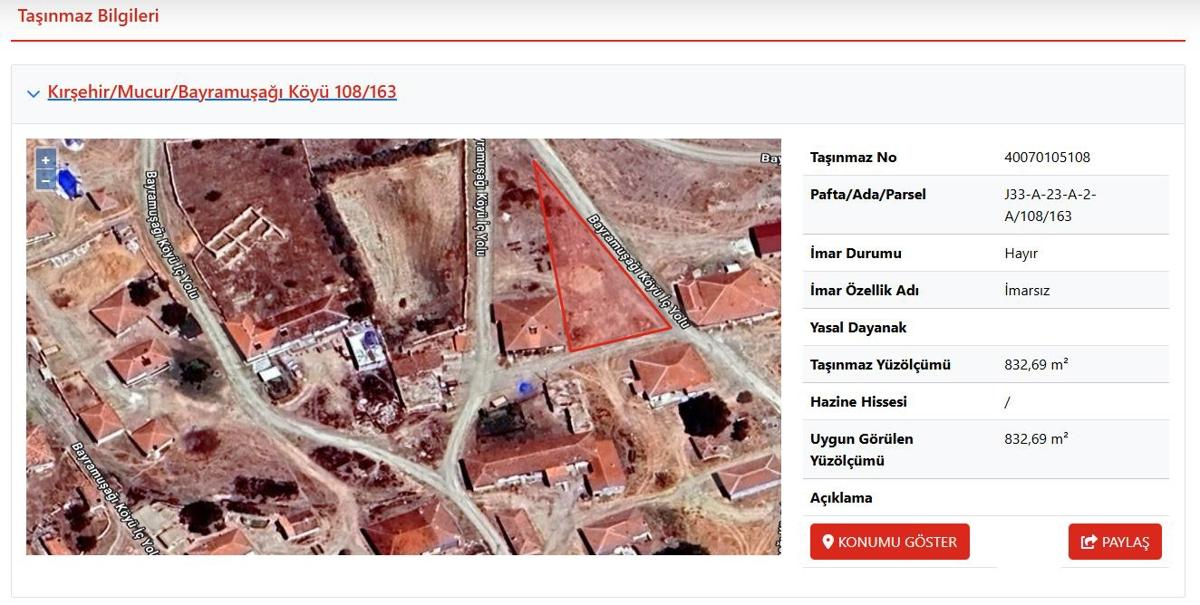Click the location pin icon on KONUMU GÖSTER

pos(828,542)
